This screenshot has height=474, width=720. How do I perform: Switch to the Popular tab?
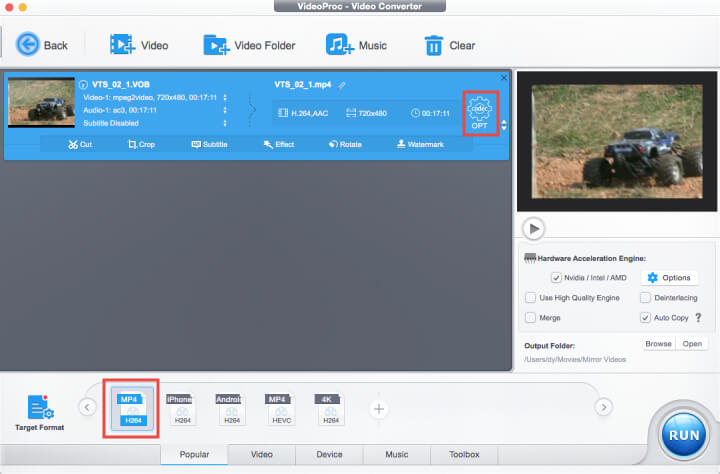[194, 454]
